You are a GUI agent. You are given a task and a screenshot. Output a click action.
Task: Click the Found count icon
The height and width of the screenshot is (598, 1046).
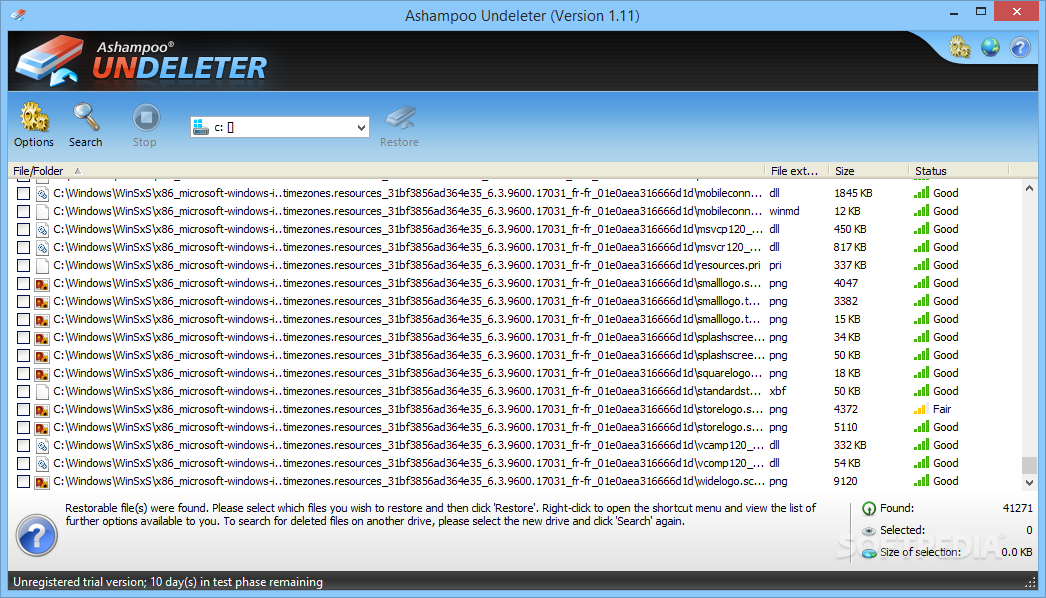[x=869, y=509]
